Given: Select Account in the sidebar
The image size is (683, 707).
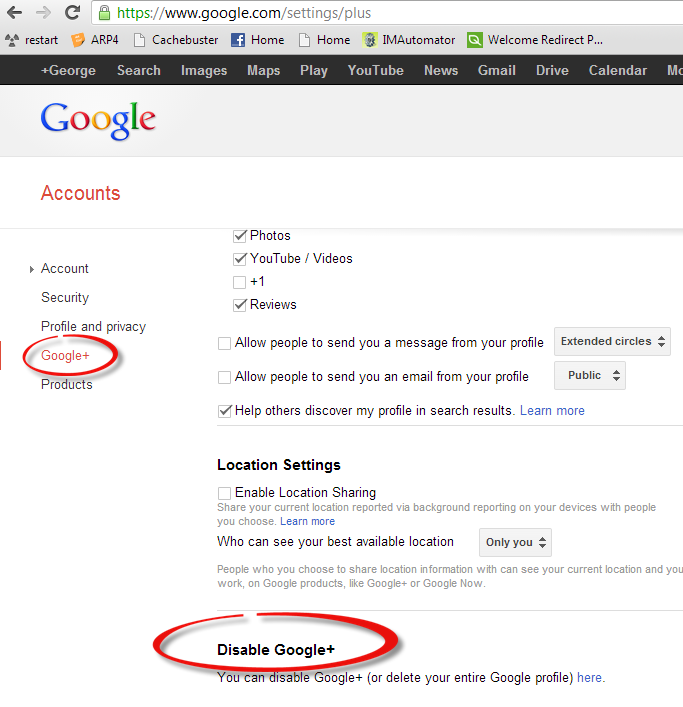Looking at the screenshot, I should click(x=65, y=269).
